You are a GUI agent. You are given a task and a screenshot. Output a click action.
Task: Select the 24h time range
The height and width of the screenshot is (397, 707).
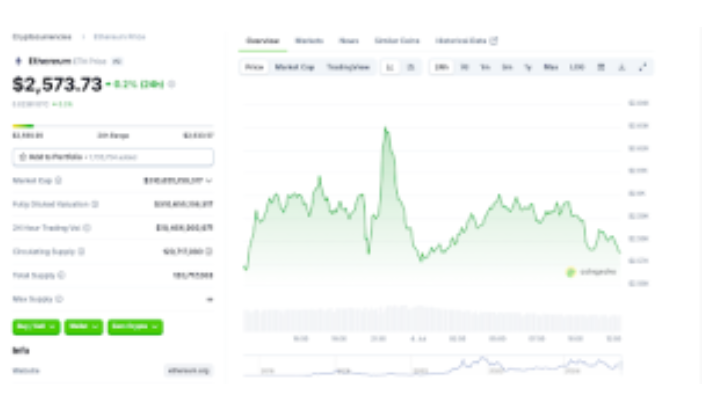[441, 67]
